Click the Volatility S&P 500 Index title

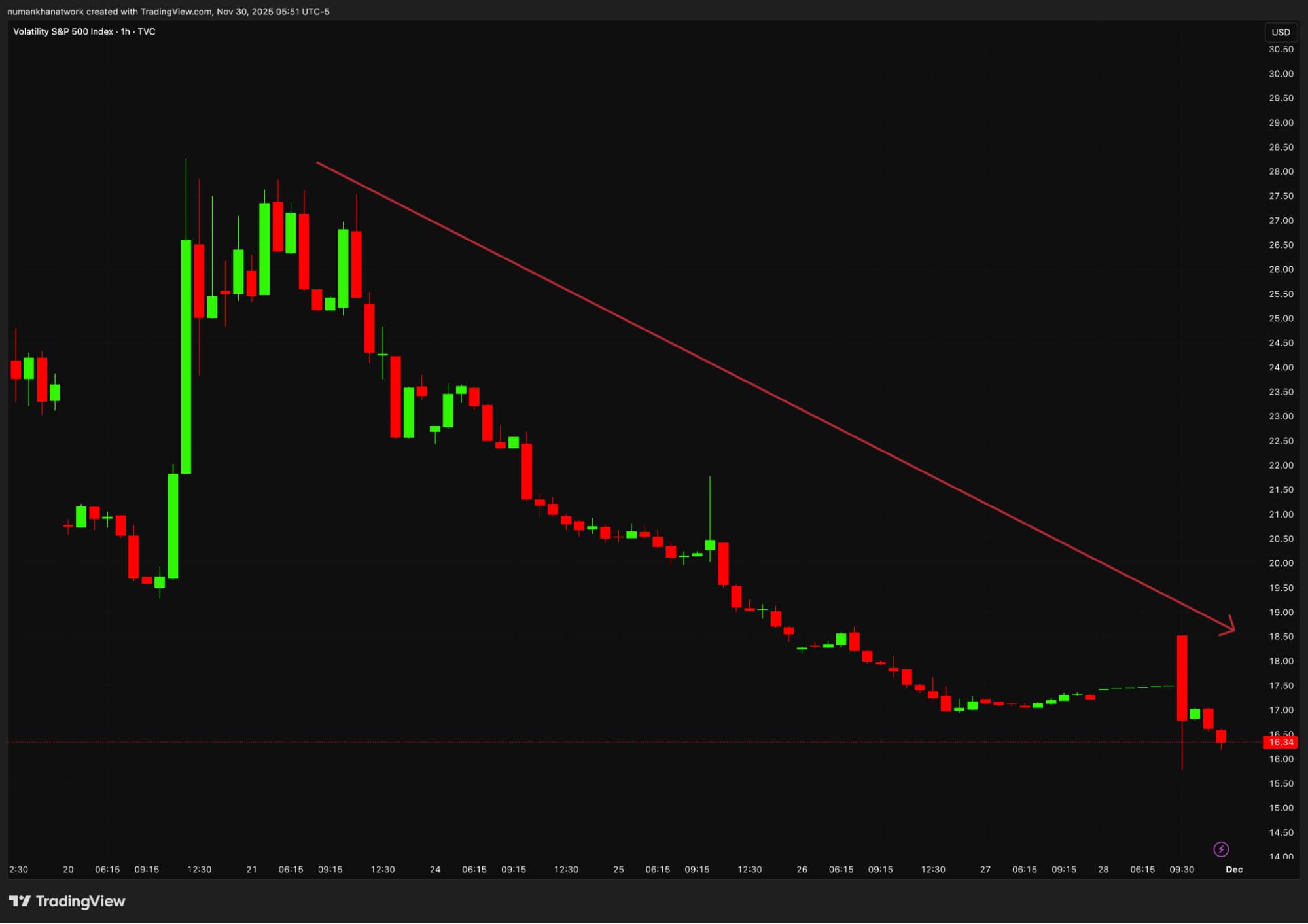63,31
